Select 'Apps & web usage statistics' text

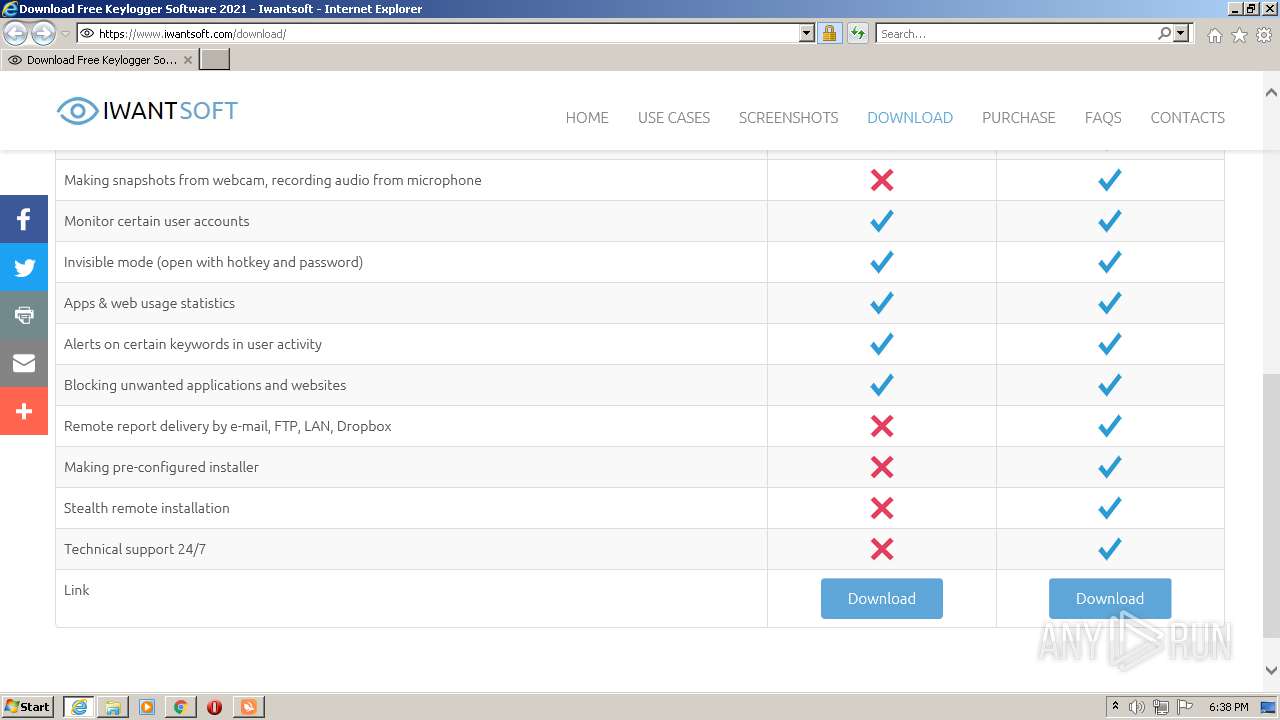[149, 303]
